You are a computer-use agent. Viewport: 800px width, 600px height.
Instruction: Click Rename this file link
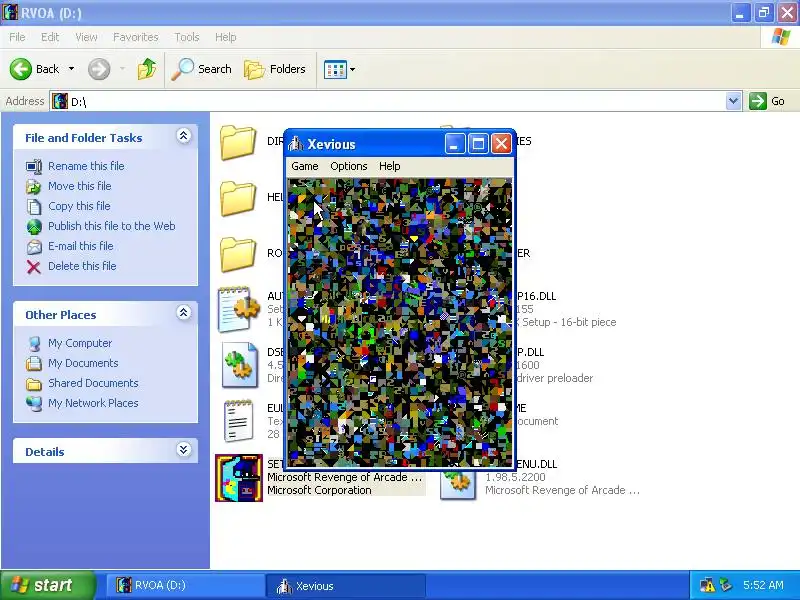point(86,166)
